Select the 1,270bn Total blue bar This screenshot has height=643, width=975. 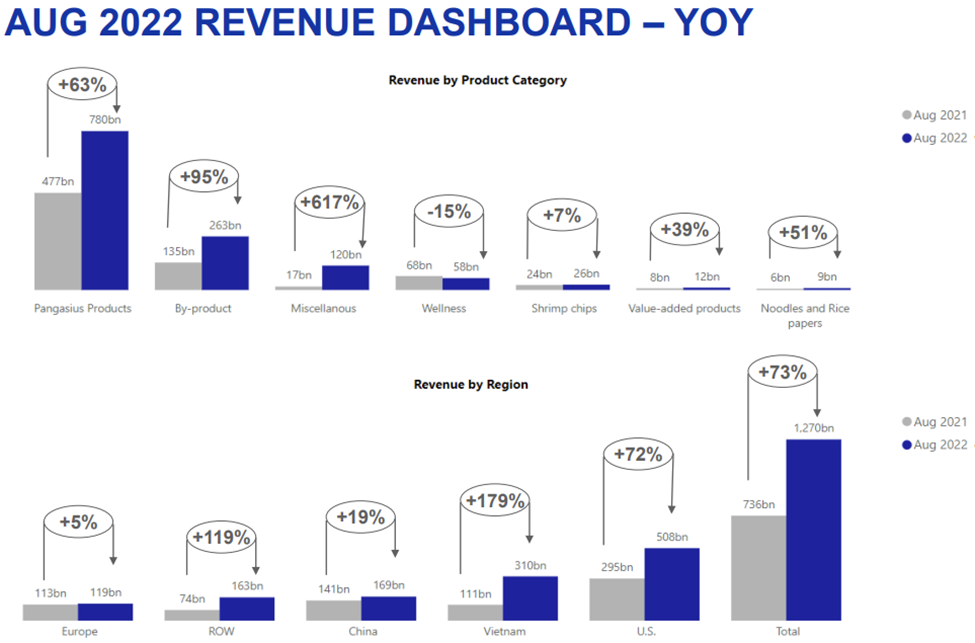coord(813,529)
